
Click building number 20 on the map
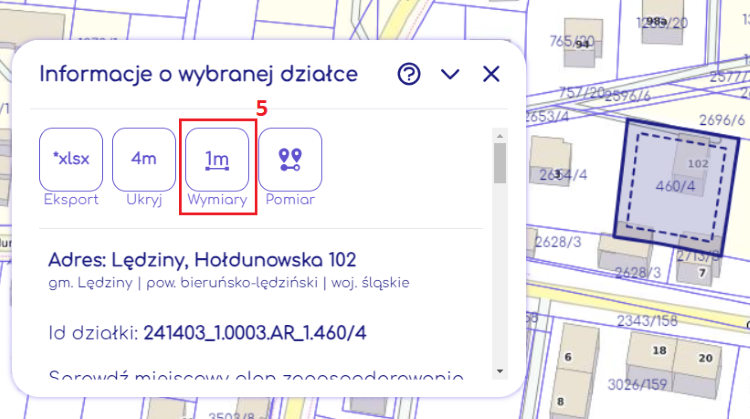[x=706, y=358]
